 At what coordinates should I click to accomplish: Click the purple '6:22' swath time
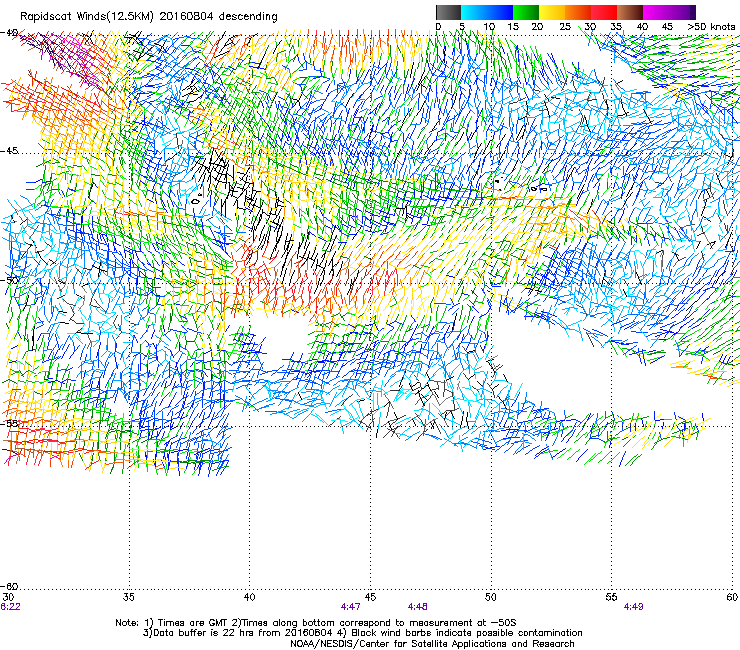pos(10,607)
